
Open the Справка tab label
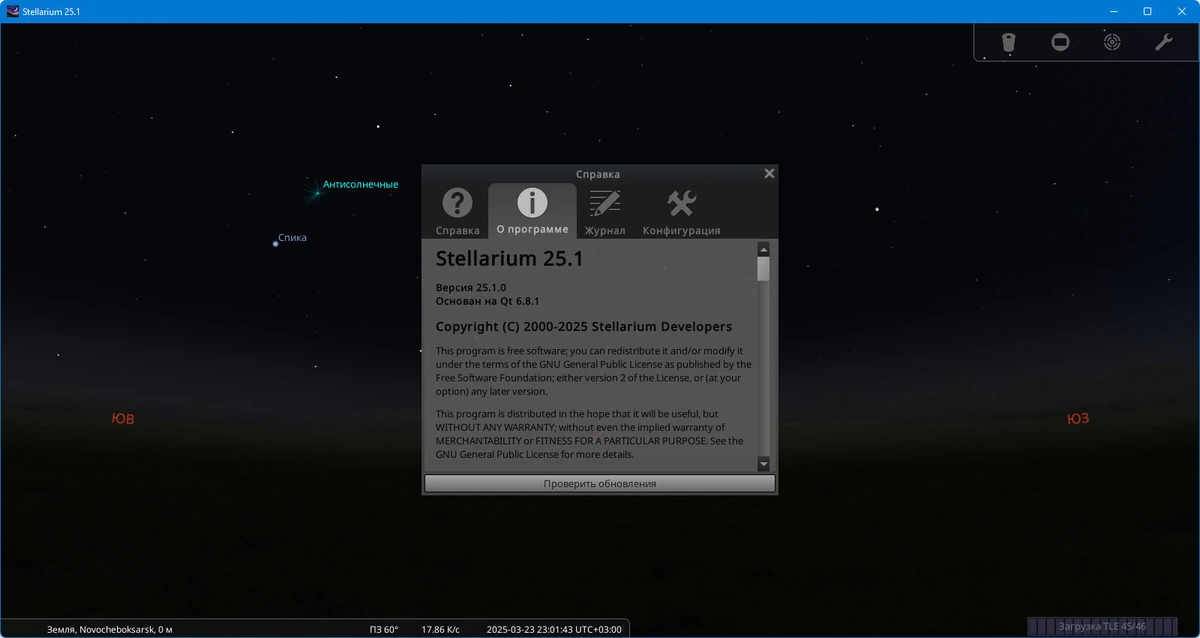pos(457,231)
